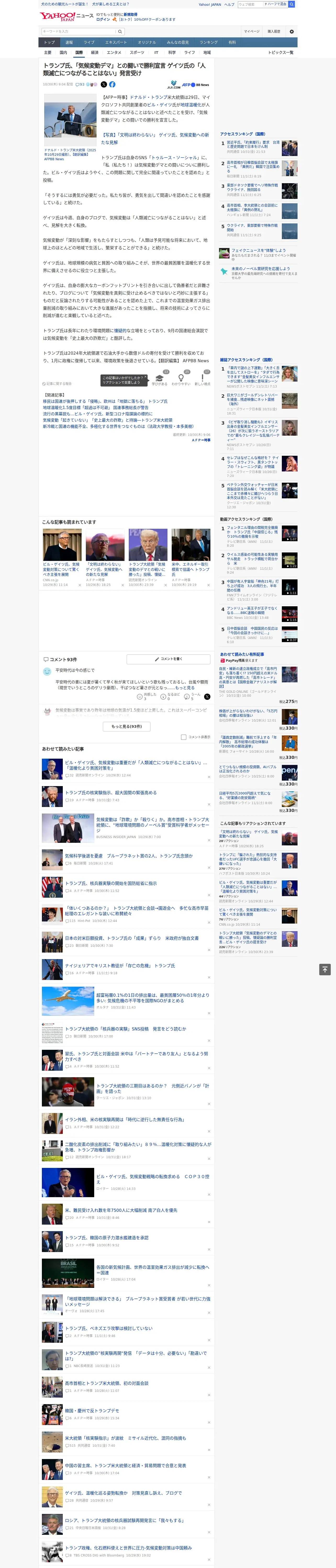Open 韓国・慶州で反トランプデモ article
The height and width of the screenshot is (1568, 336).
click(92, 1410)
